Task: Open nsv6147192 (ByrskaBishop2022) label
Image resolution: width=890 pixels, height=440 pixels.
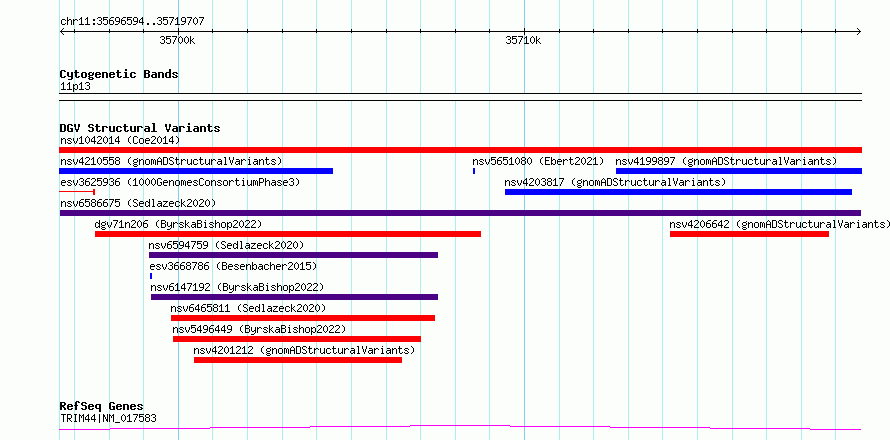Action: [x=237, y=287]
